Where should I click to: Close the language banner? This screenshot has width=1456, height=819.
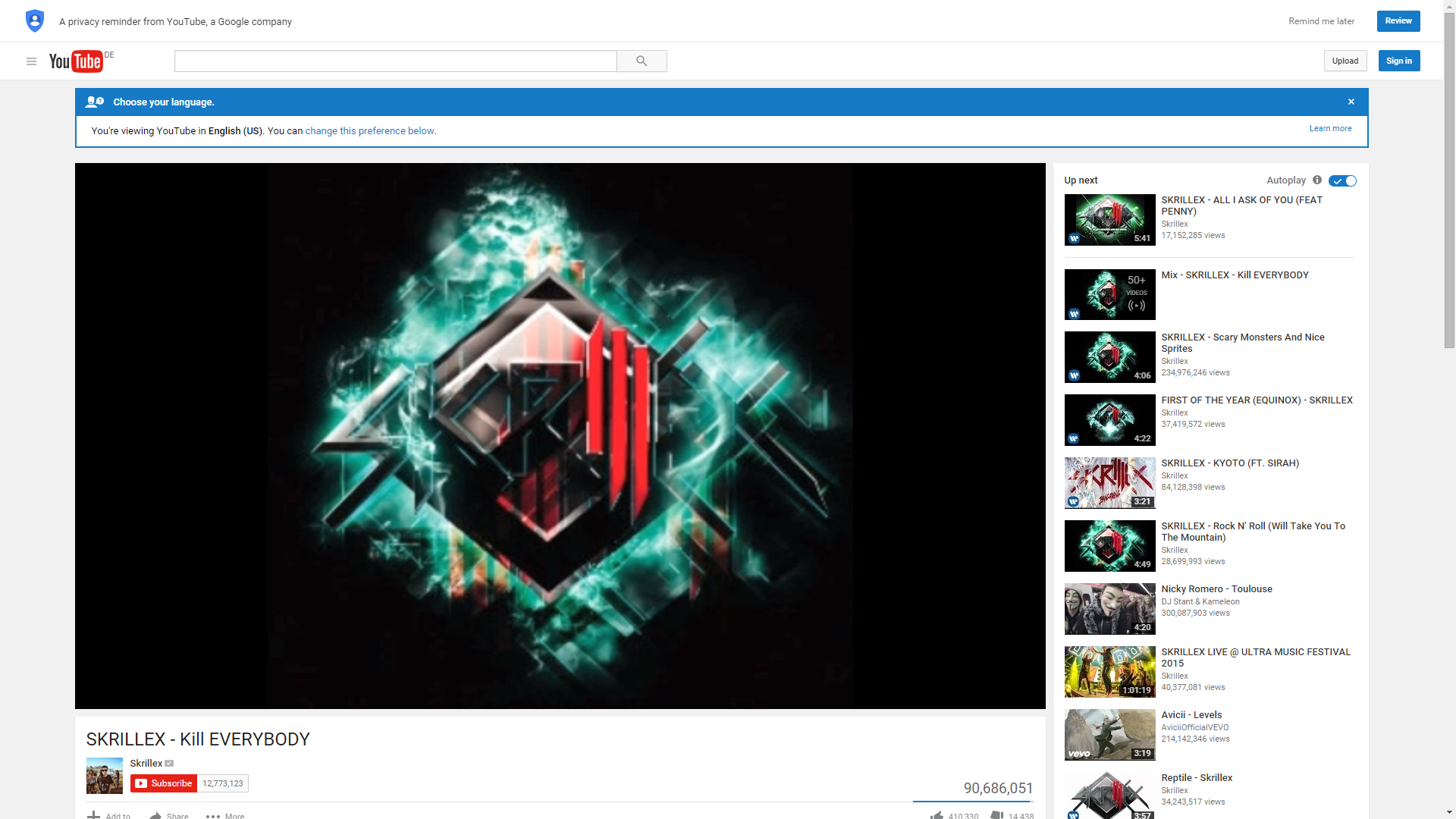(x=1351, y=102)
